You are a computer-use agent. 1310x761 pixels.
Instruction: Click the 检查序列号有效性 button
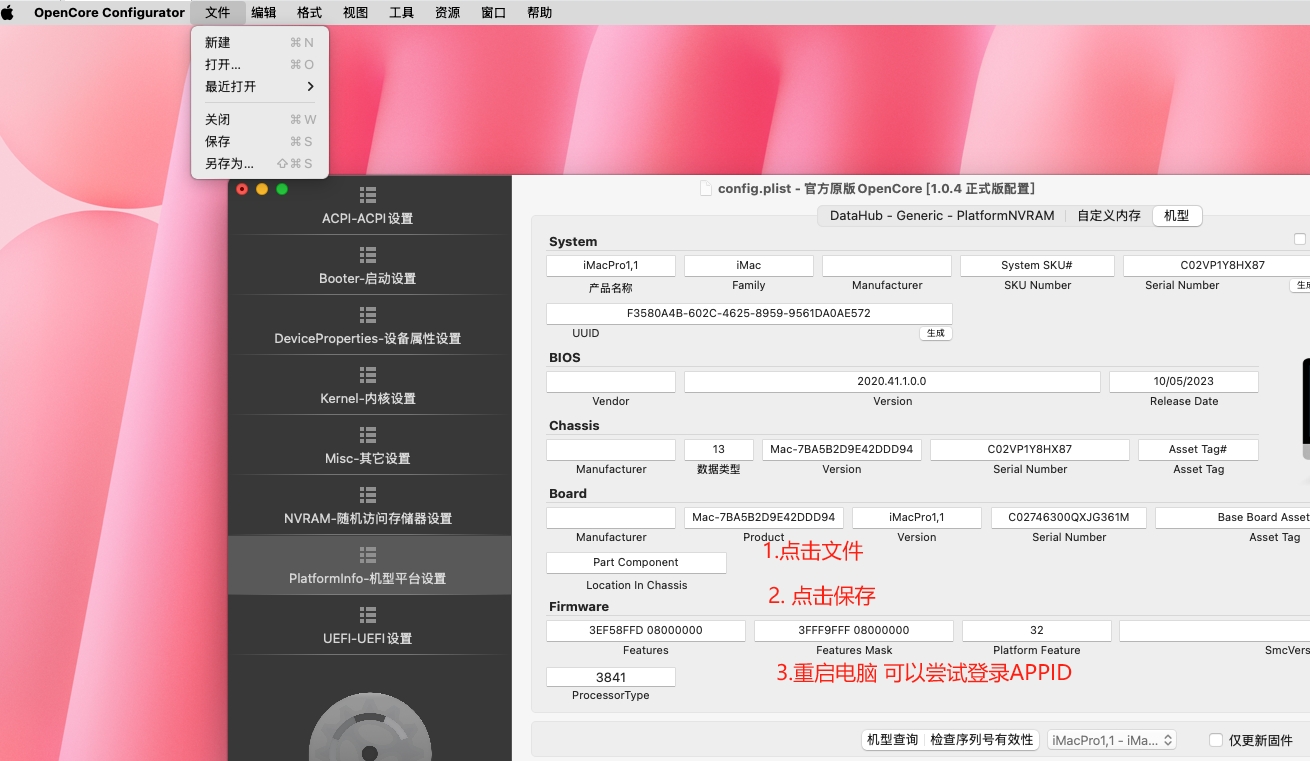coord(981,740)
